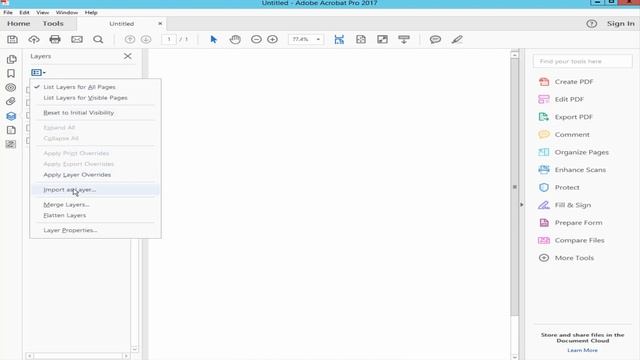640x360 pixels.
Task: Print the document via printer icon
Action: pyautogui.click(x=55, y=39)
